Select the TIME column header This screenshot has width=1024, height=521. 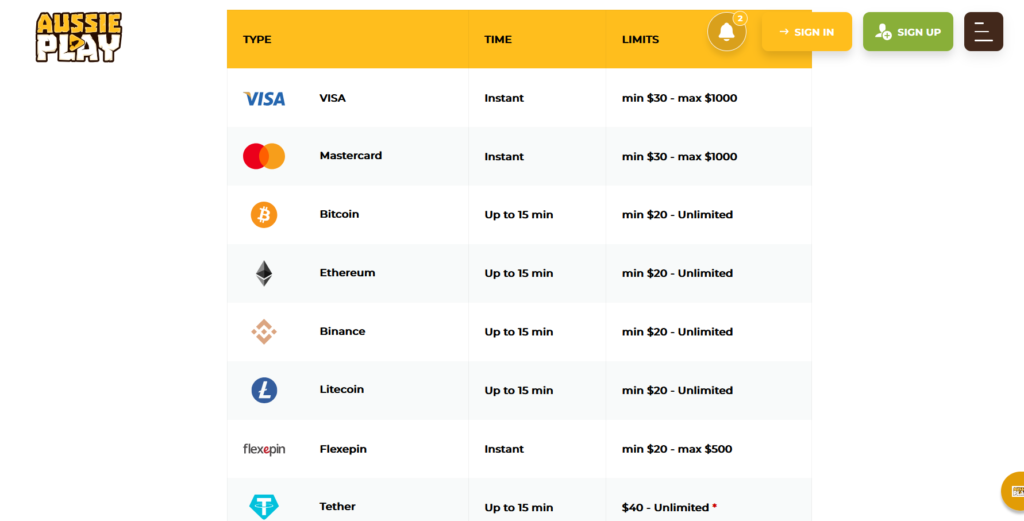[x=498, y=40]
